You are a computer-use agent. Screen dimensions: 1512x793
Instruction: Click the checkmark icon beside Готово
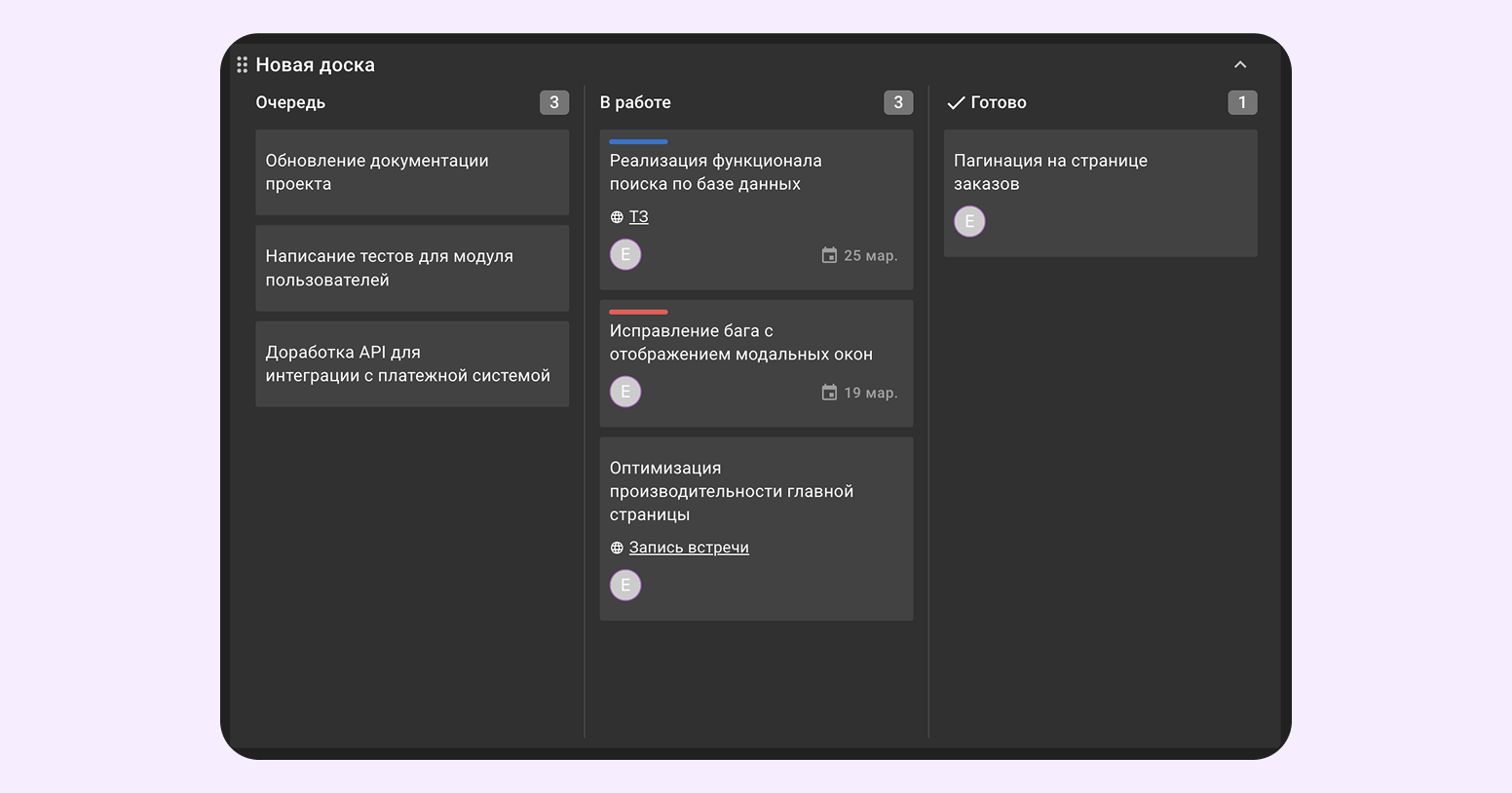[956, 102]
